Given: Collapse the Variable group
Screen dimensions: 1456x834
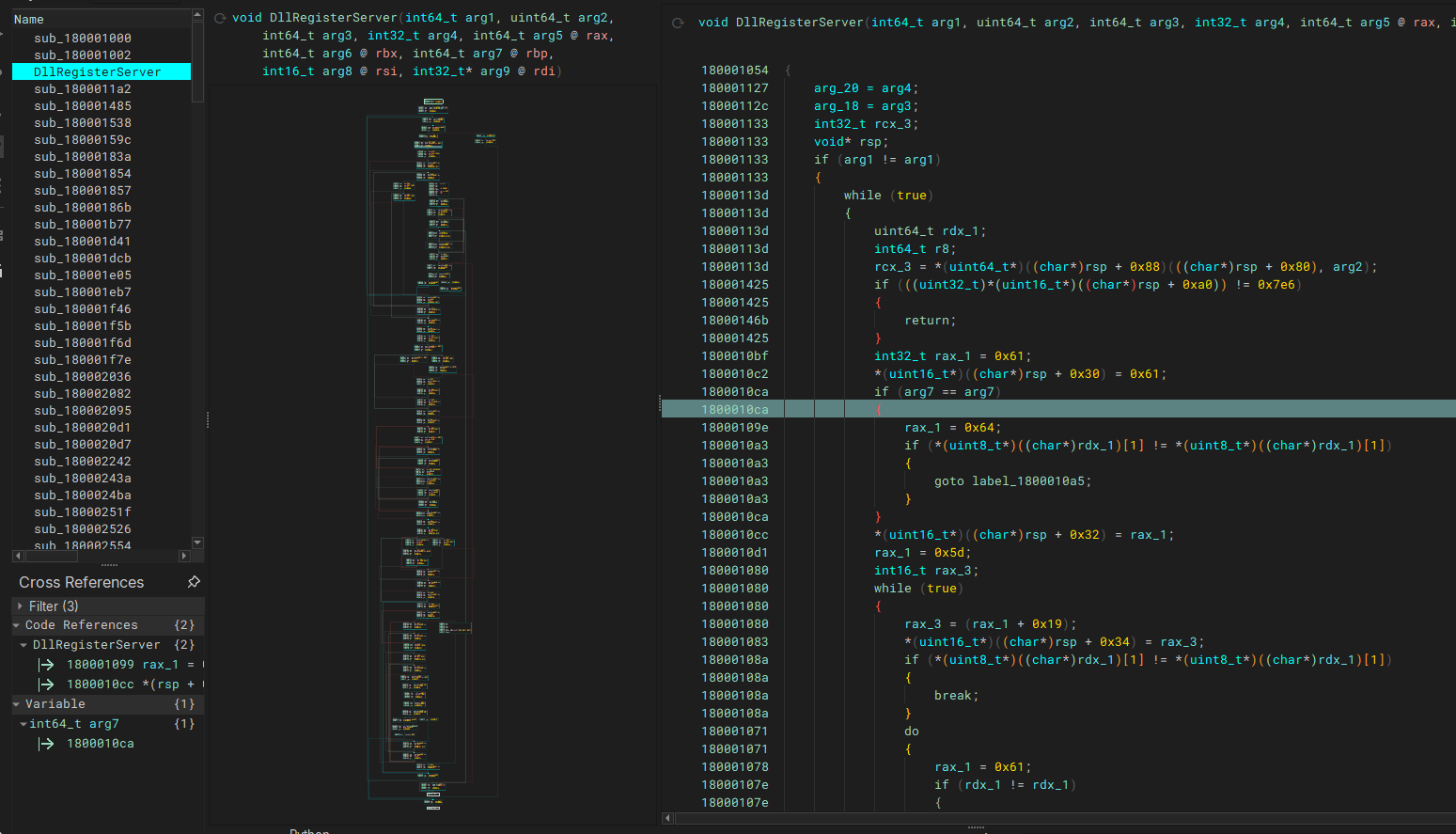Looking at the screenshot, I should [x=17, y=704].
